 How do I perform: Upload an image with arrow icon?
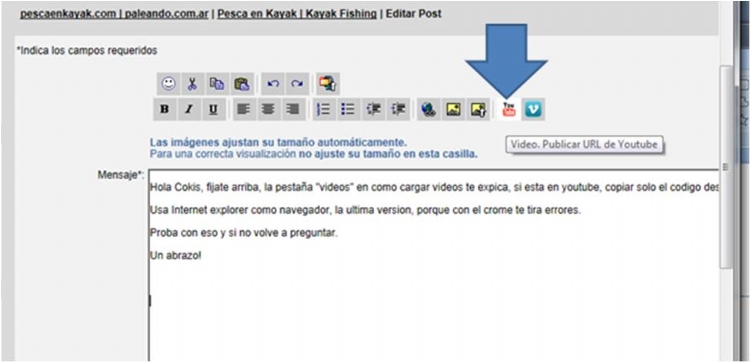478,110
